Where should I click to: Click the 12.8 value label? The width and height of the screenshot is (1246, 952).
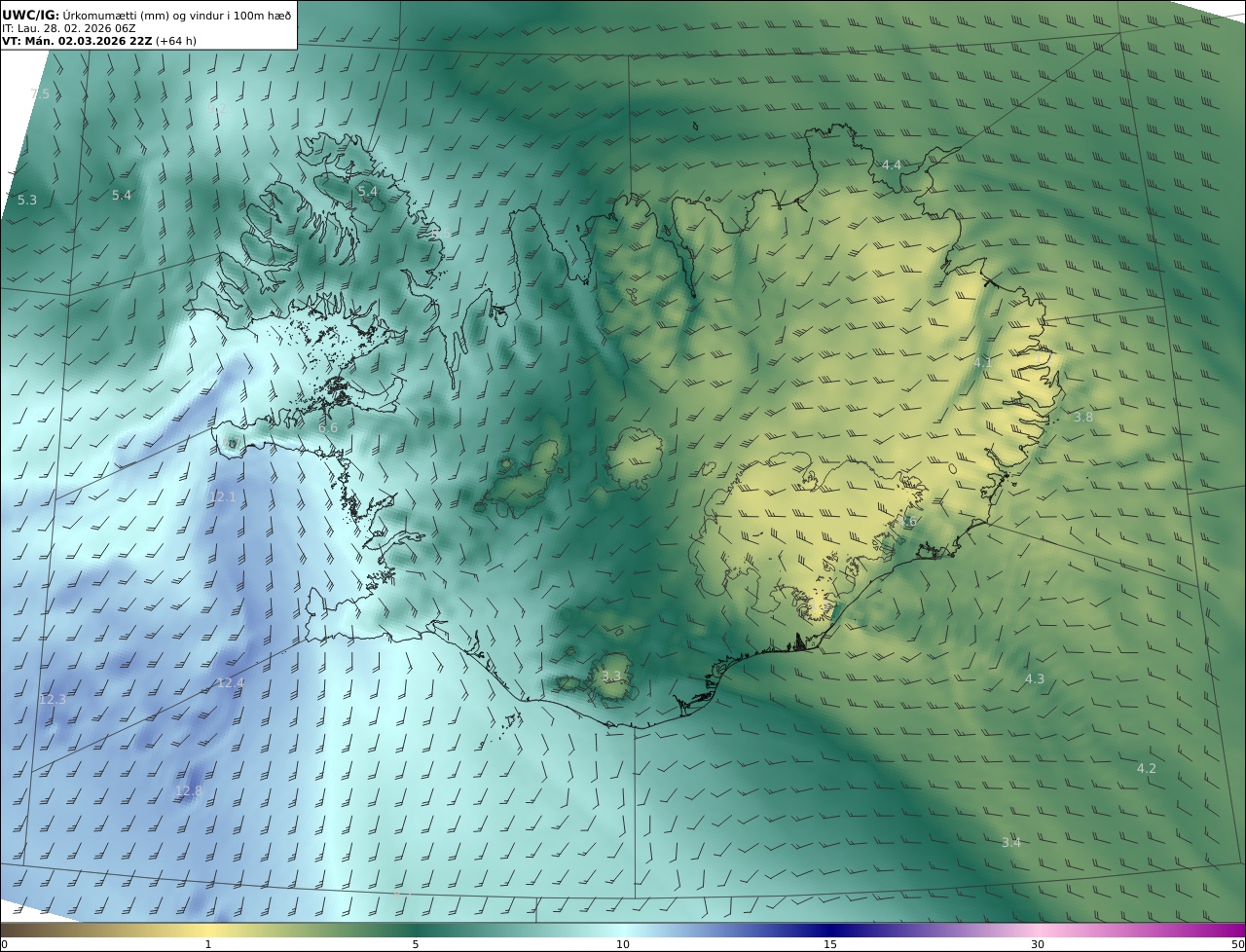pos(189,791)
